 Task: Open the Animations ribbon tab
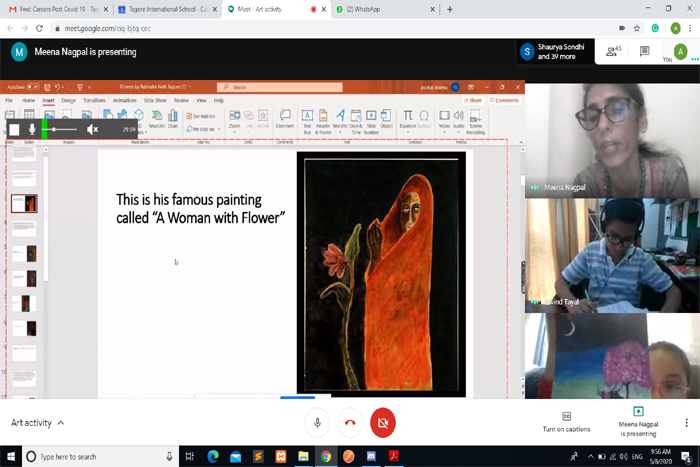click(125, 100)
